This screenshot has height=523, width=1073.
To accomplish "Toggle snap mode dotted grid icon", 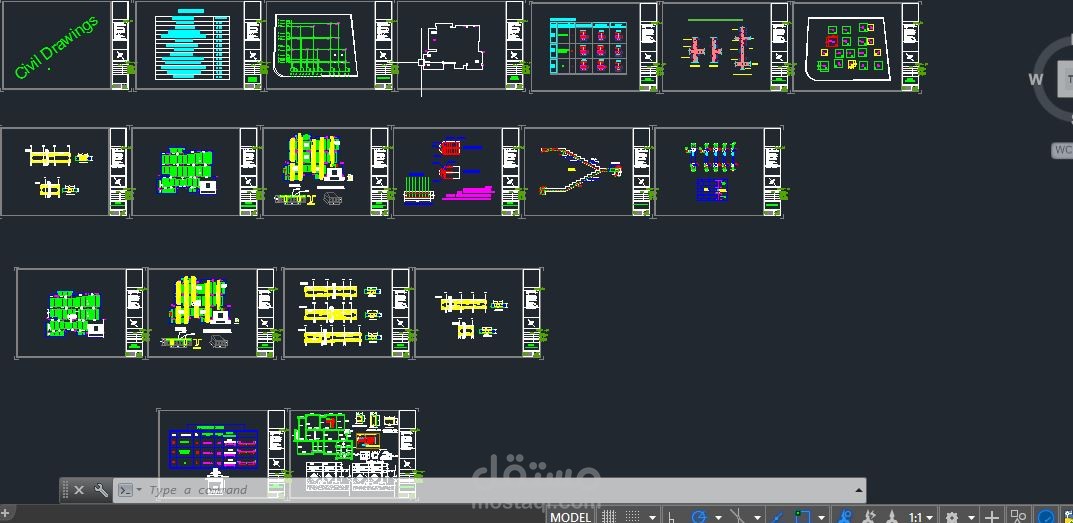I will (x=633, y=517).
